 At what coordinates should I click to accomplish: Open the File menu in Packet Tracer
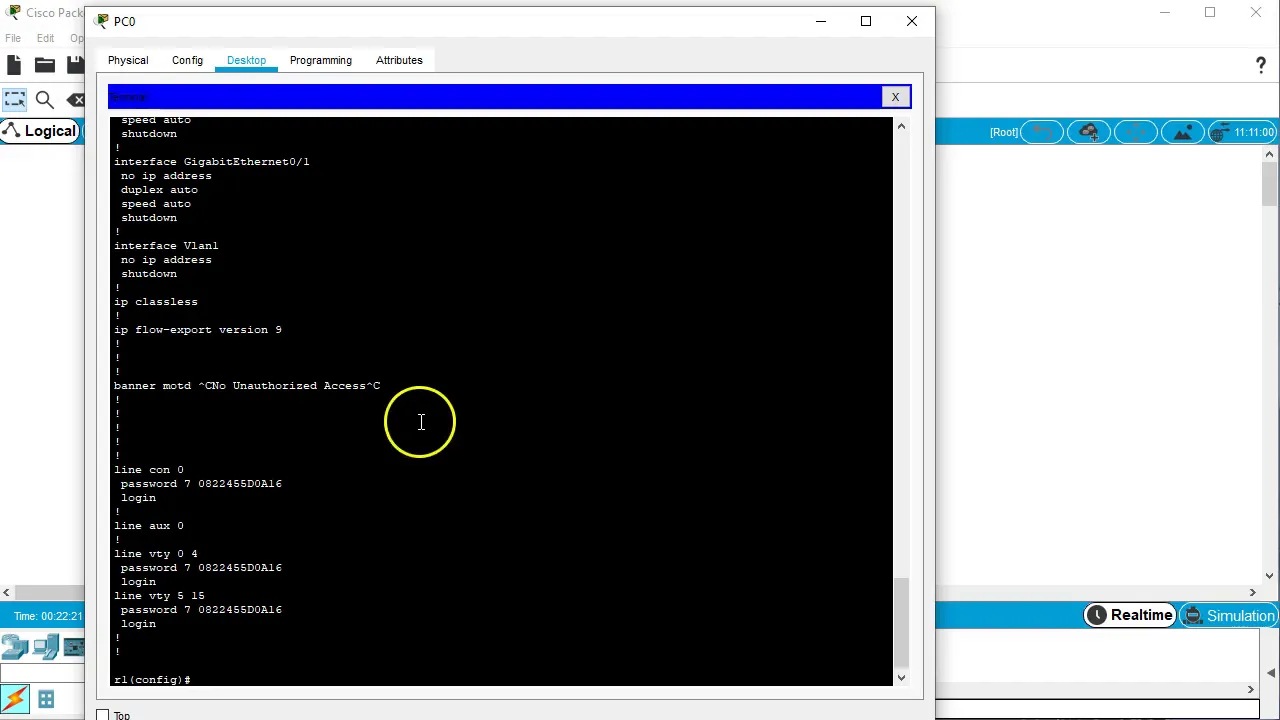[x=13, y=38]
